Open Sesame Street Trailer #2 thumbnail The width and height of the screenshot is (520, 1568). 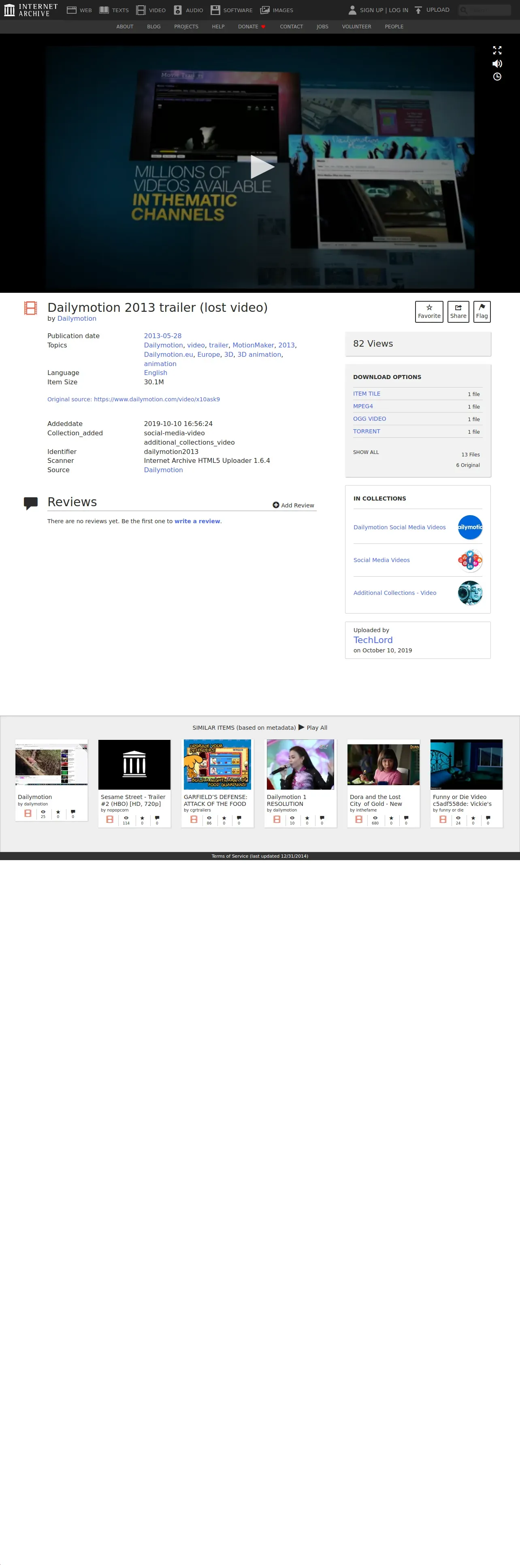click(134, 765)
